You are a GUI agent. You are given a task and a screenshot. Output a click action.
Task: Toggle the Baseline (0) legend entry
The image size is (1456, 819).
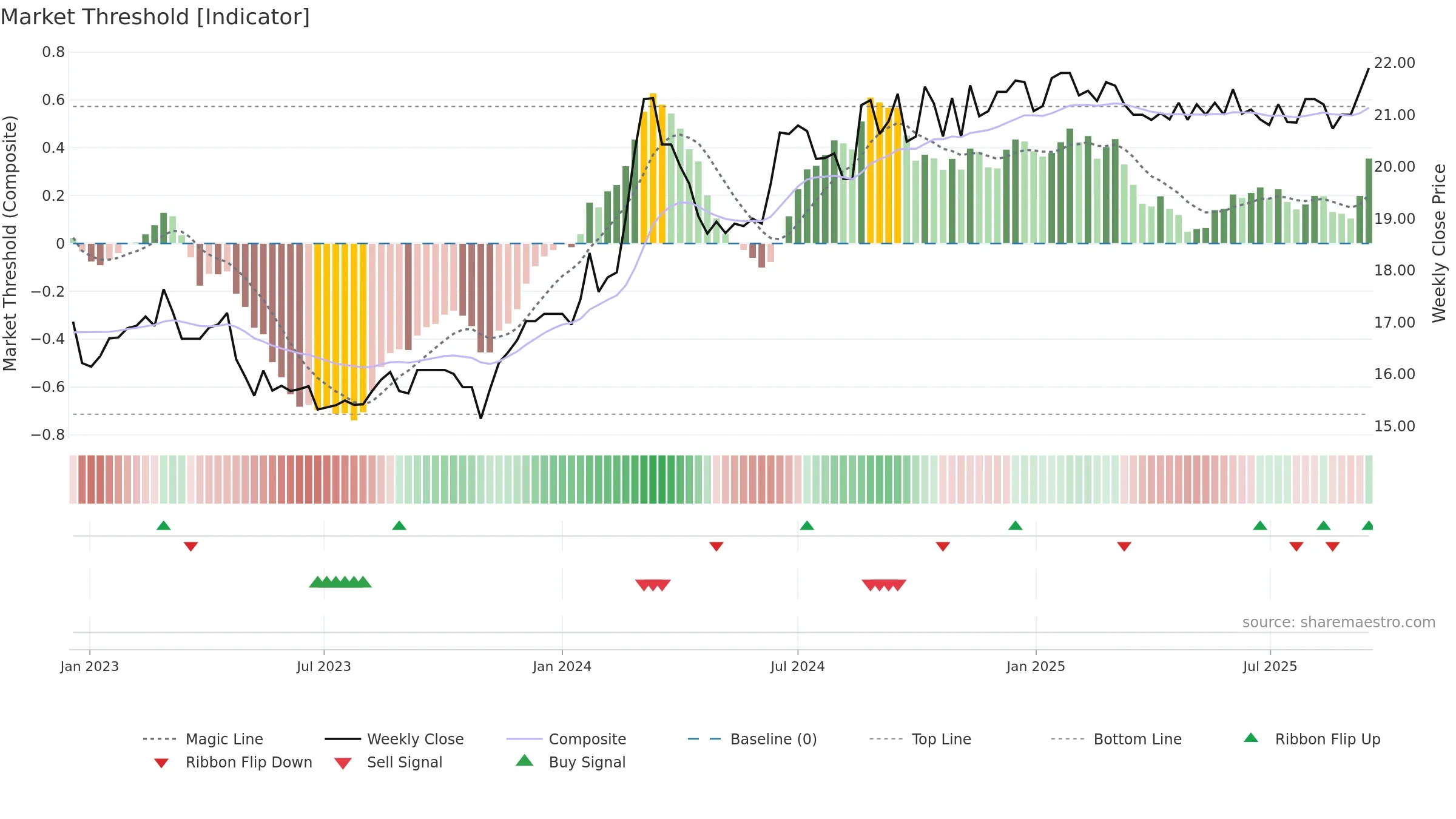752,739
